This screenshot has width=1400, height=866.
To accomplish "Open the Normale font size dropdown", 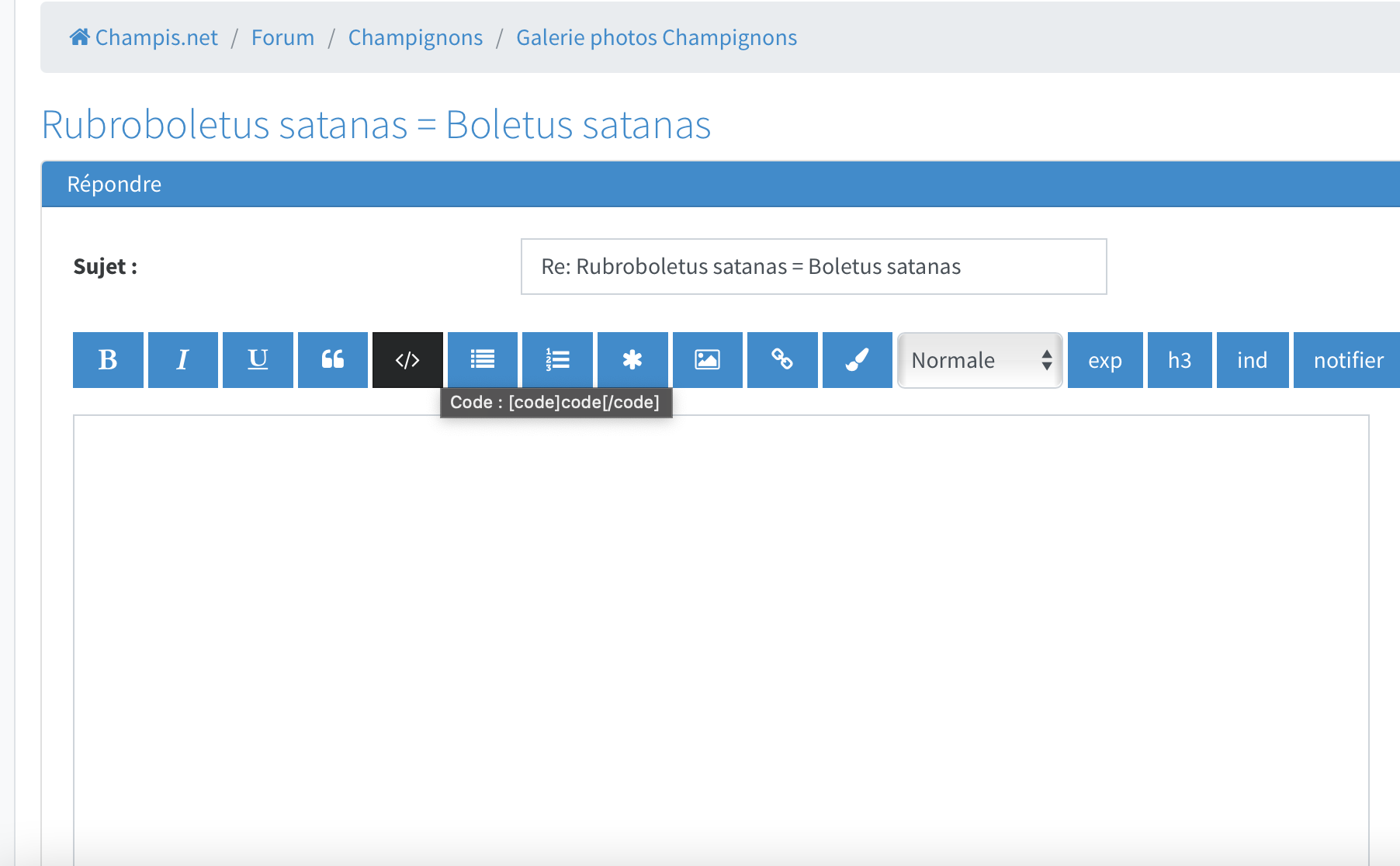I will pyautogui.click(x=979, y=360).
